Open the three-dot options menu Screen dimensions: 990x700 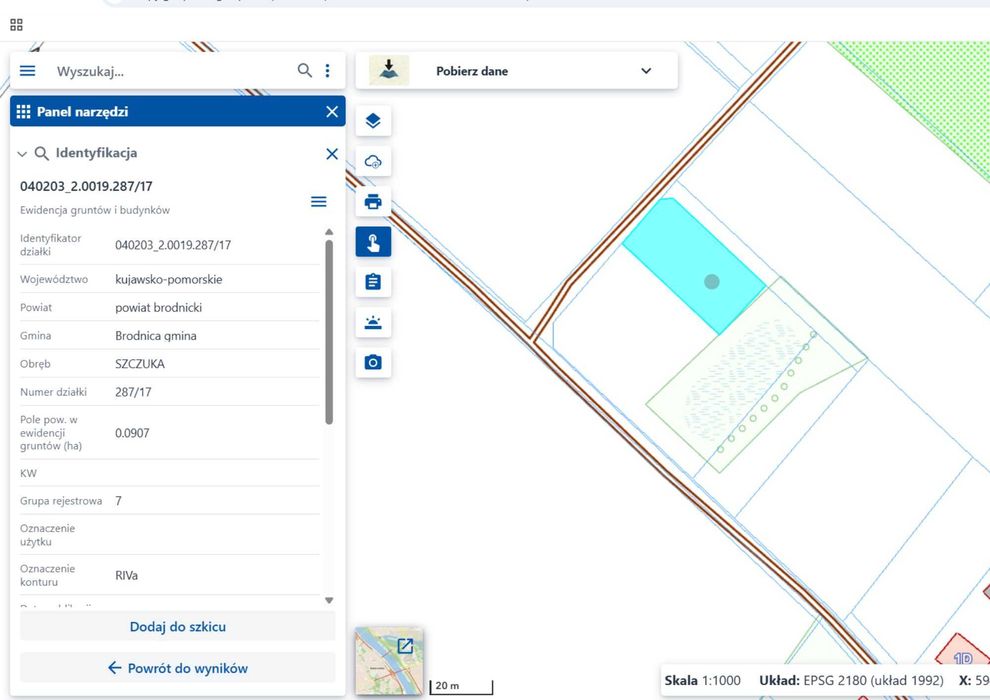(327, 71)
